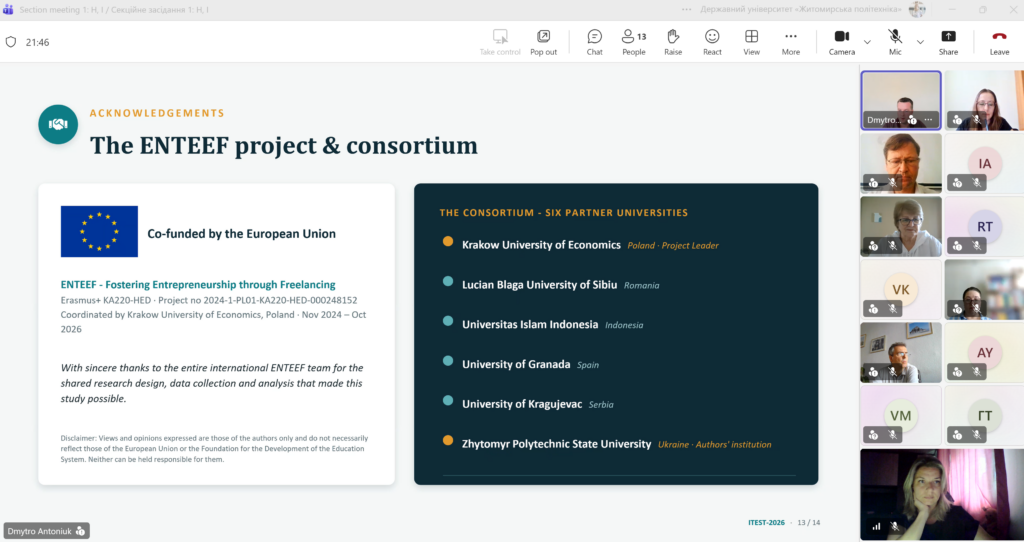Image resolution: width=1024 pixels, height=542 pixels.
Task: Open the People participants list
Action: pos(633,42)
